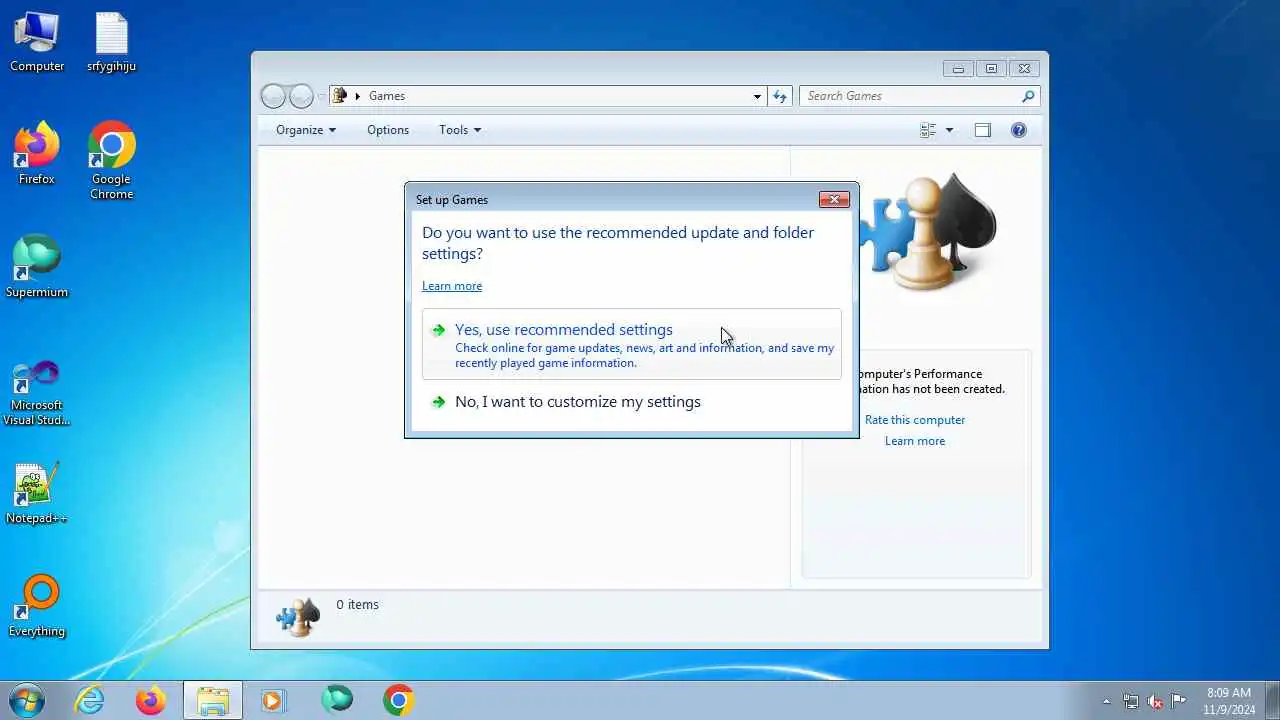The image size is (1280, 720).
Task: Open the view options dropdown arrow
Action: click(949, 130)
